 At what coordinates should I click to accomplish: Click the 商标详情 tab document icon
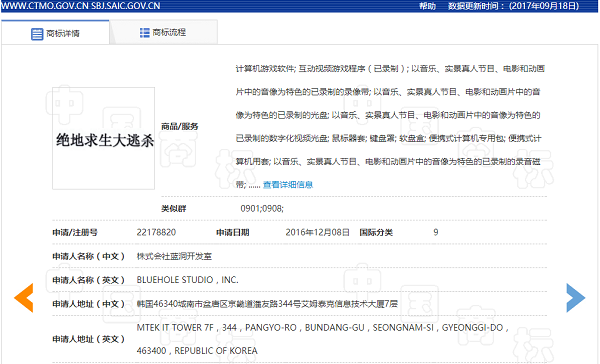tap(37, 34)
